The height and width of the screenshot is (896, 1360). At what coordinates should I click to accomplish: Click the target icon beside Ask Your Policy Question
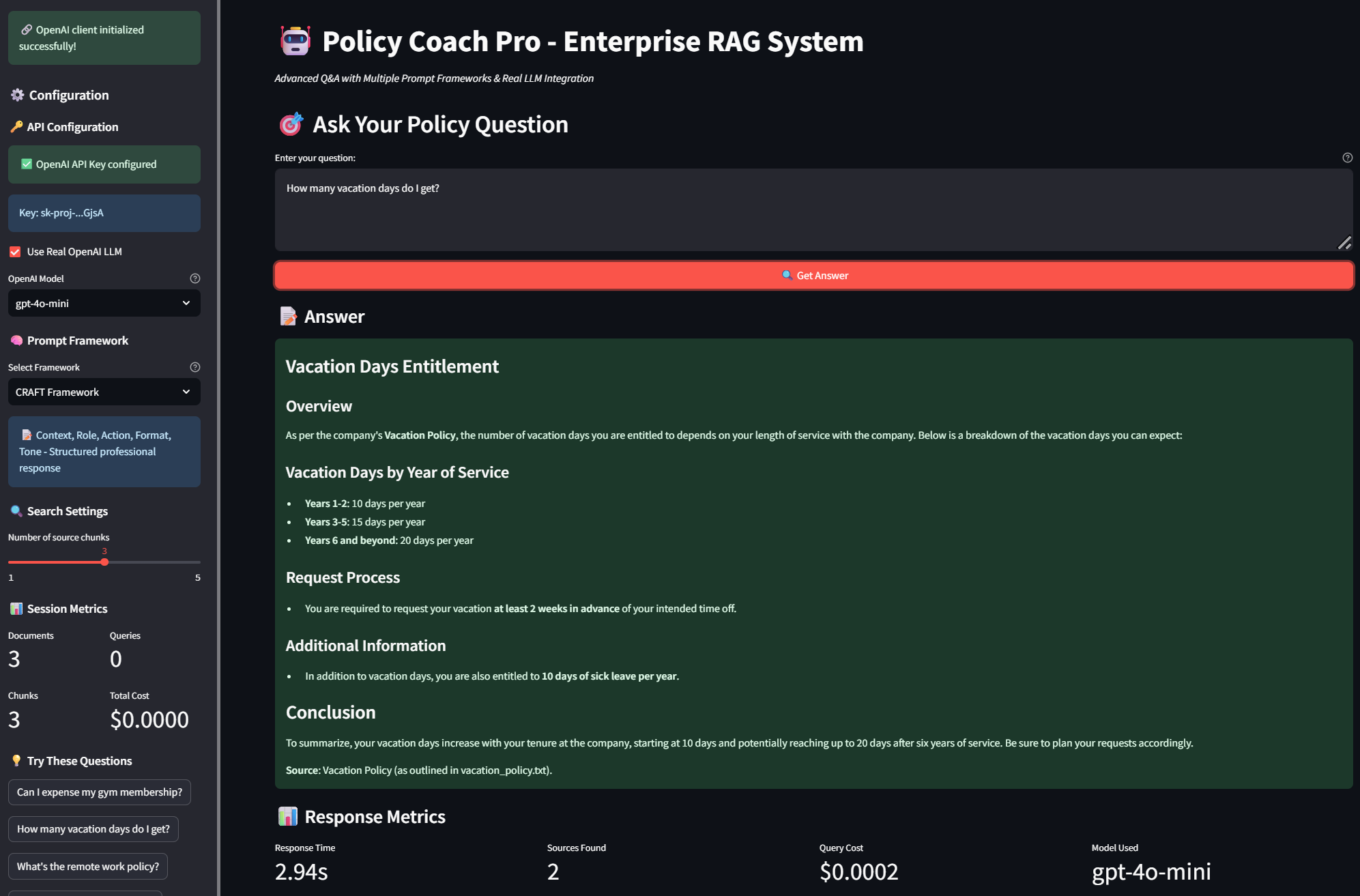[291, 124]
